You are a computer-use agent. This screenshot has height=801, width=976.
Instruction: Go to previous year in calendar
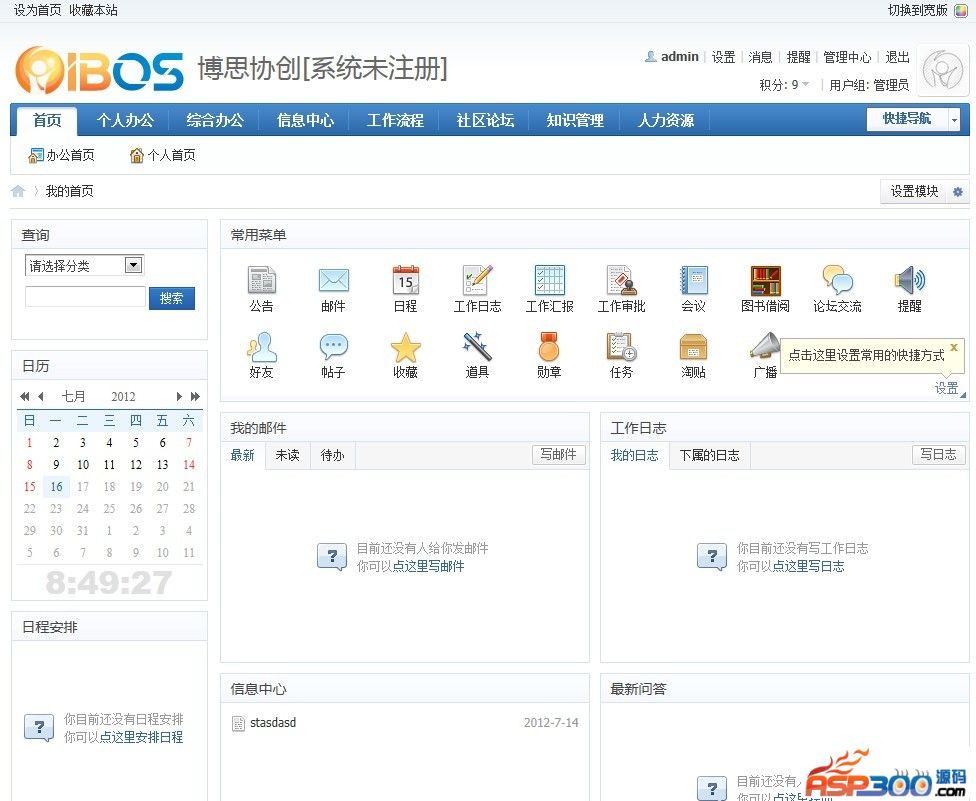(25, 396)
